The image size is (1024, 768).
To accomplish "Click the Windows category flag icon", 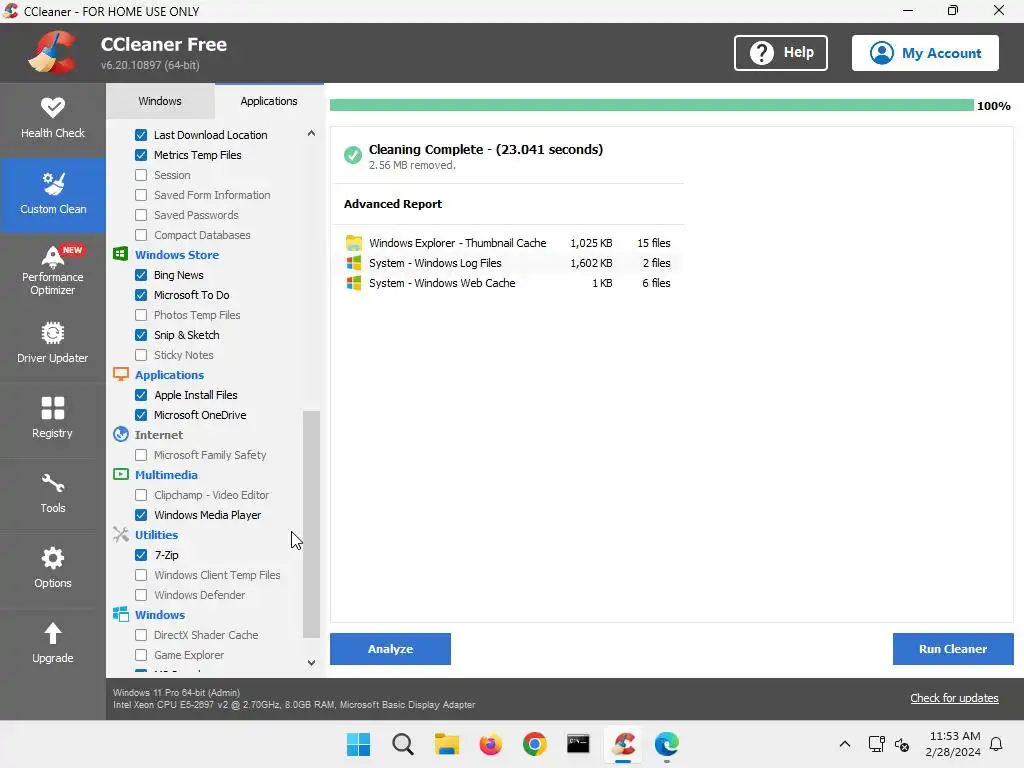I will 120,614.
